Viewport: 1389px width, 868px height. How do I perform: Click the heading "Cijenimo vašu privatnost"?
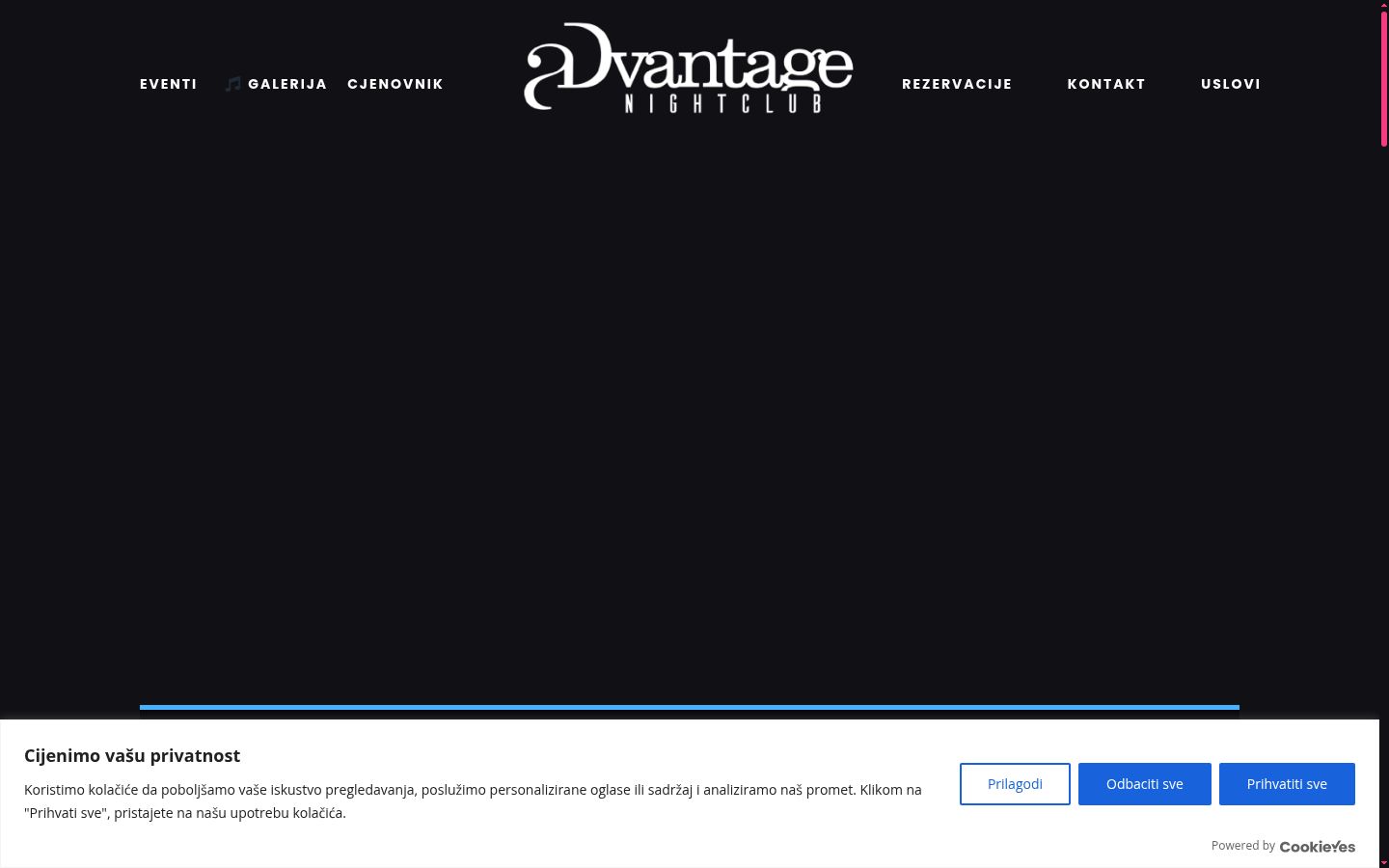pos(132,756)
